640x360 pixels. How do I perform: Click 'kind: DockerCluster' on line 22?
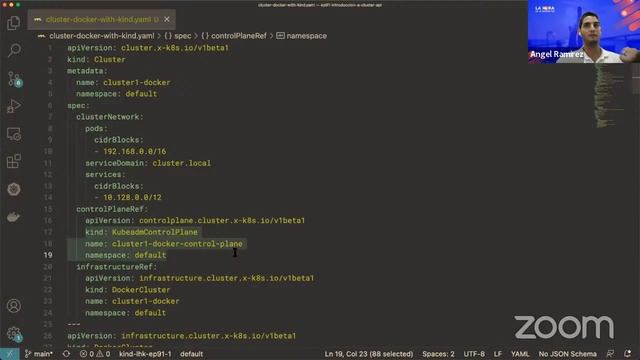(128, 290)
